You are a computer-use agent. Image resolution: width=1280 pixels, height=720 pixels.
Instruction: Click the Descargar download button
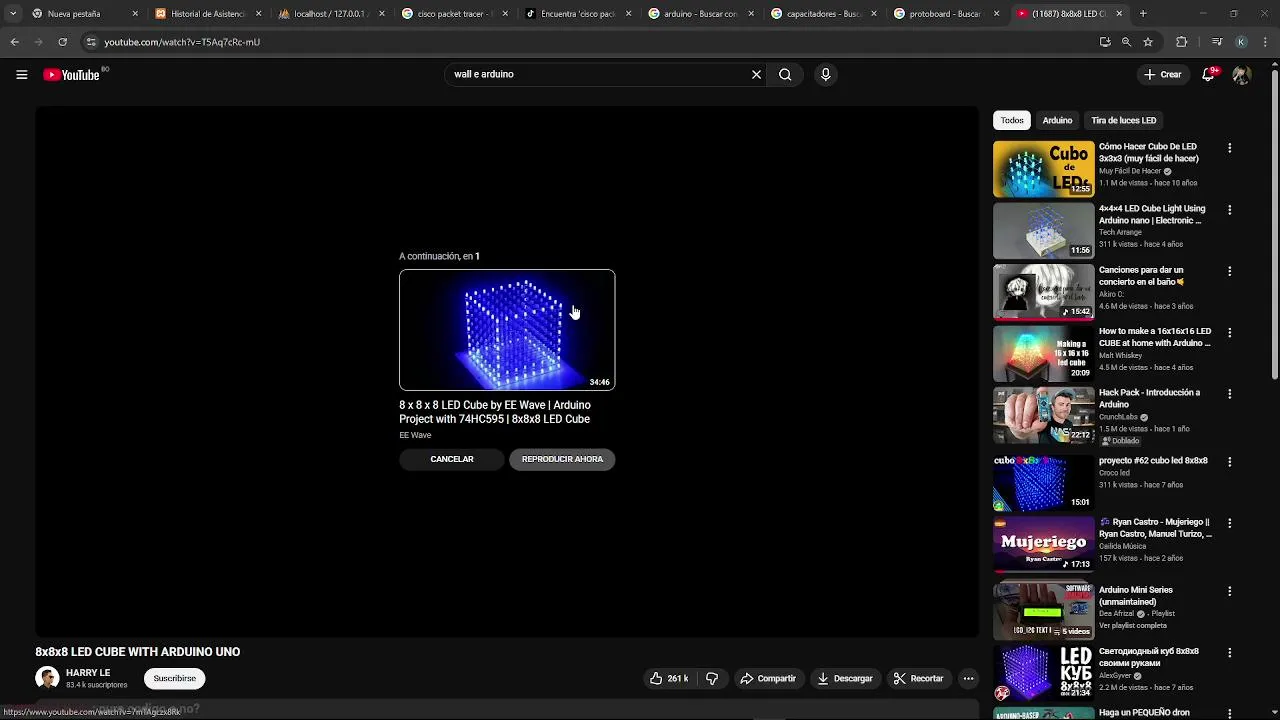[x=845, y=678]
